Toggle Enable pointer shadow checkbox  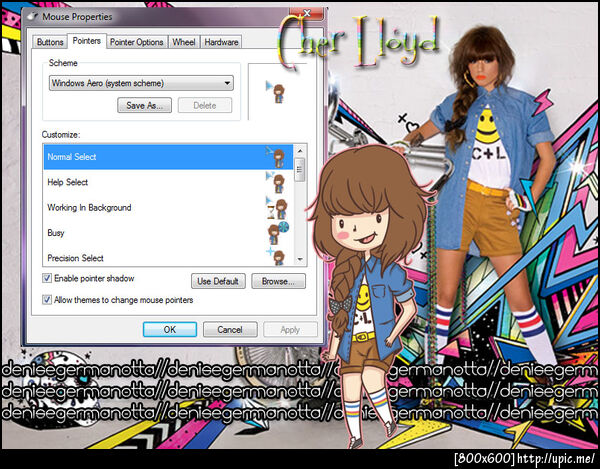pos(47,278)
